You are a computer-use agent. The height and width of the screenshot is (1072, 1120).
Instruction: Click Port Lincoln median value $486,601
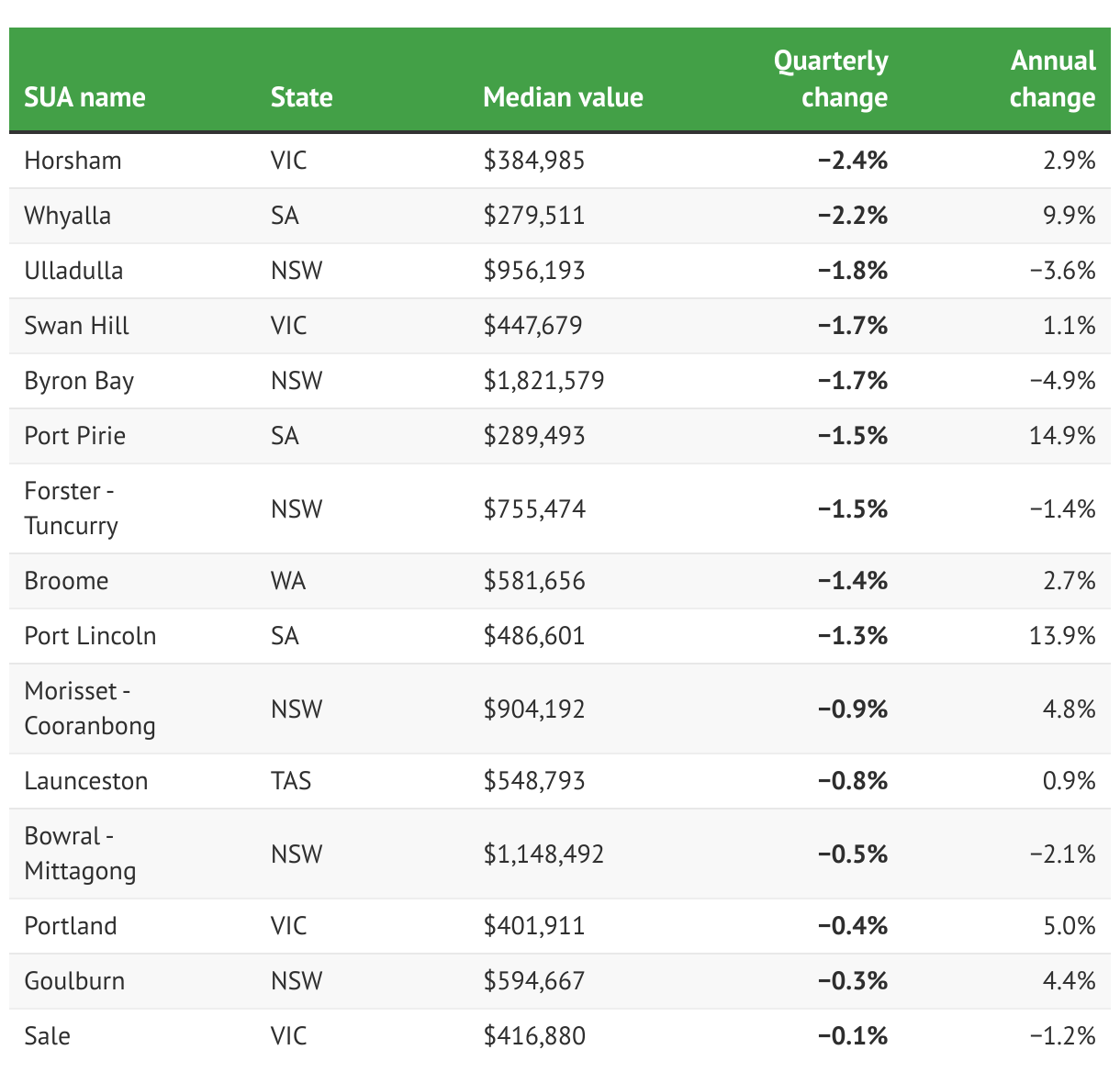pyautogui.click(x=533, y=636)
